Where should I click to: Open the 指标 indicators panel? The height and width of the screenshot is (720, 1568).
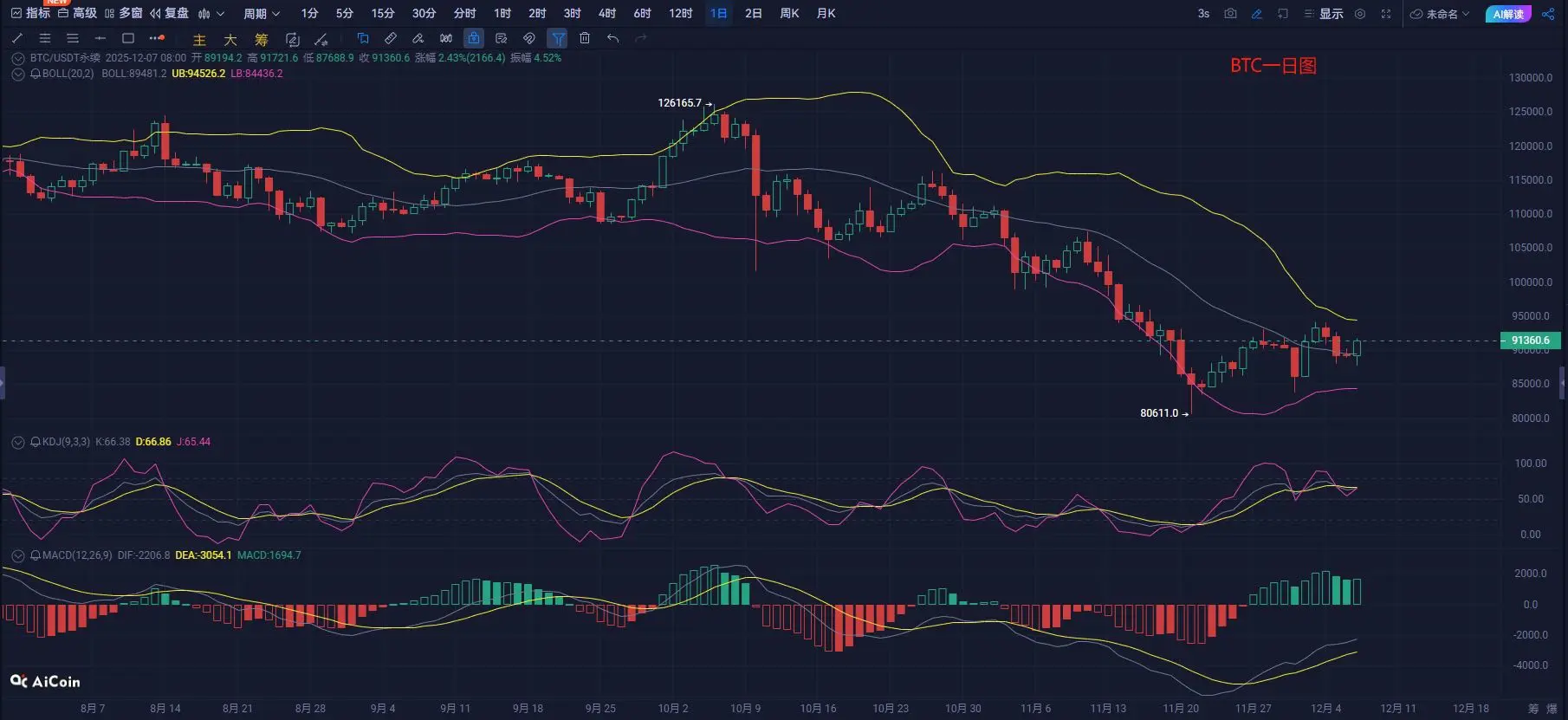(30, 13)
